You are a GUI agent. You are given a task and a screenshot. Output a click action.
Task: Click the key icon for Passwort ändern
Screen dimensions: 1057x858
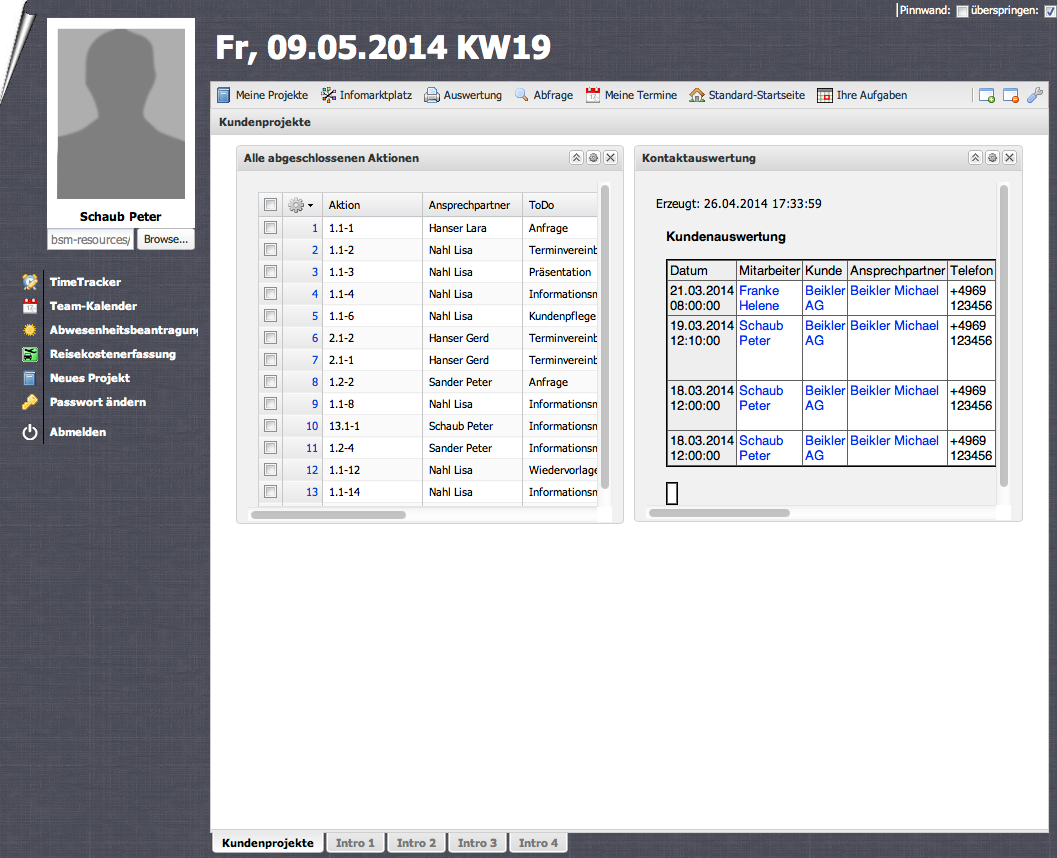pyautogui.click(x=30, y=402)
